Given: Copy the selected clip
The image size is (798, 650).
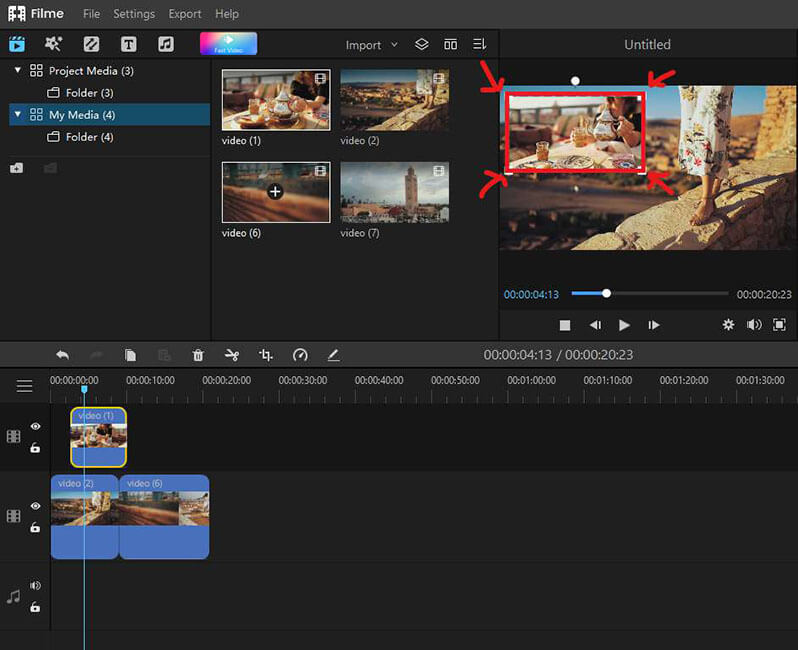Looking at the screenshot, I should [x=130, y=355].
